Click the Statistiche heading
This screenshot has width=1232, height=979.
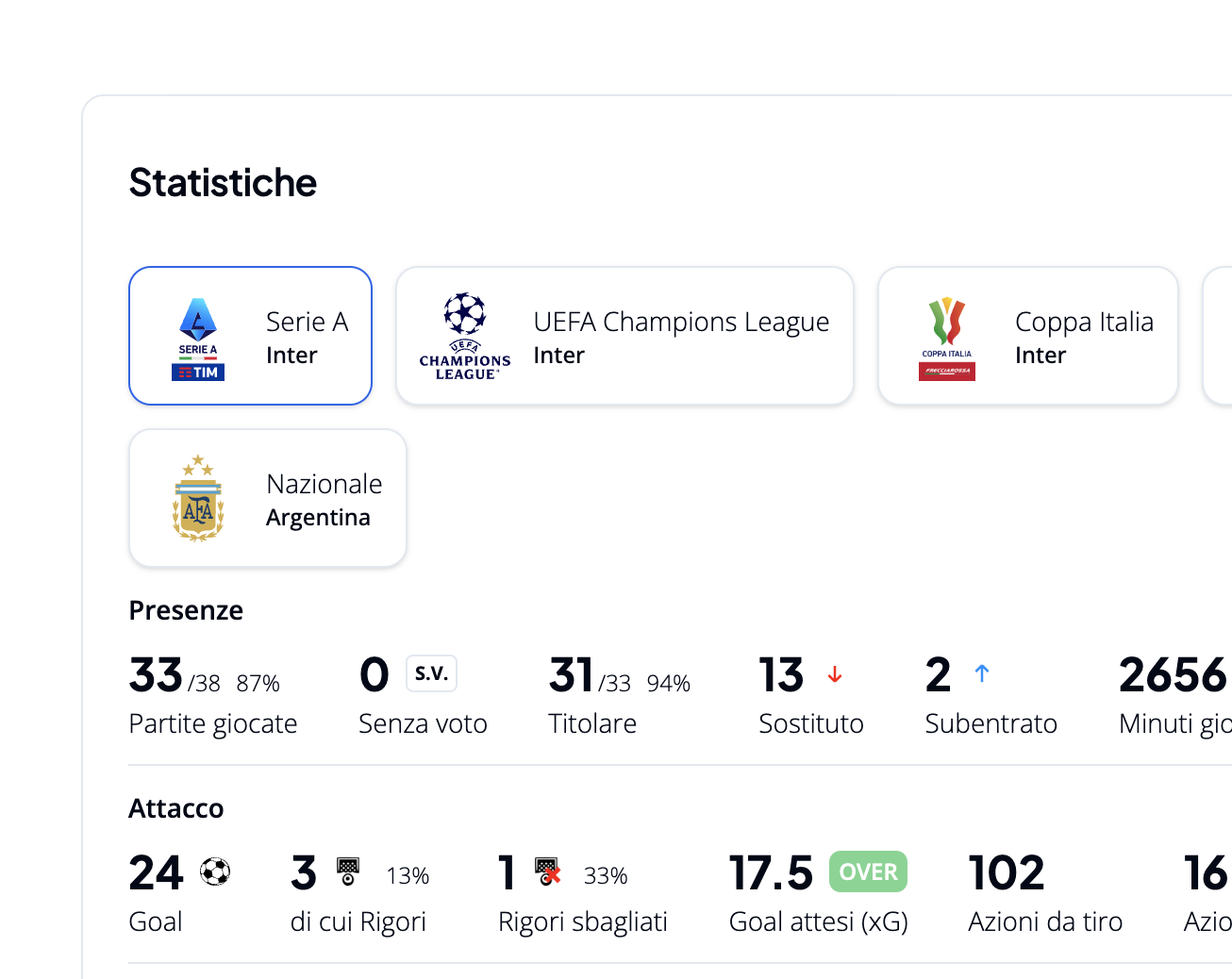tap(223, 183)
